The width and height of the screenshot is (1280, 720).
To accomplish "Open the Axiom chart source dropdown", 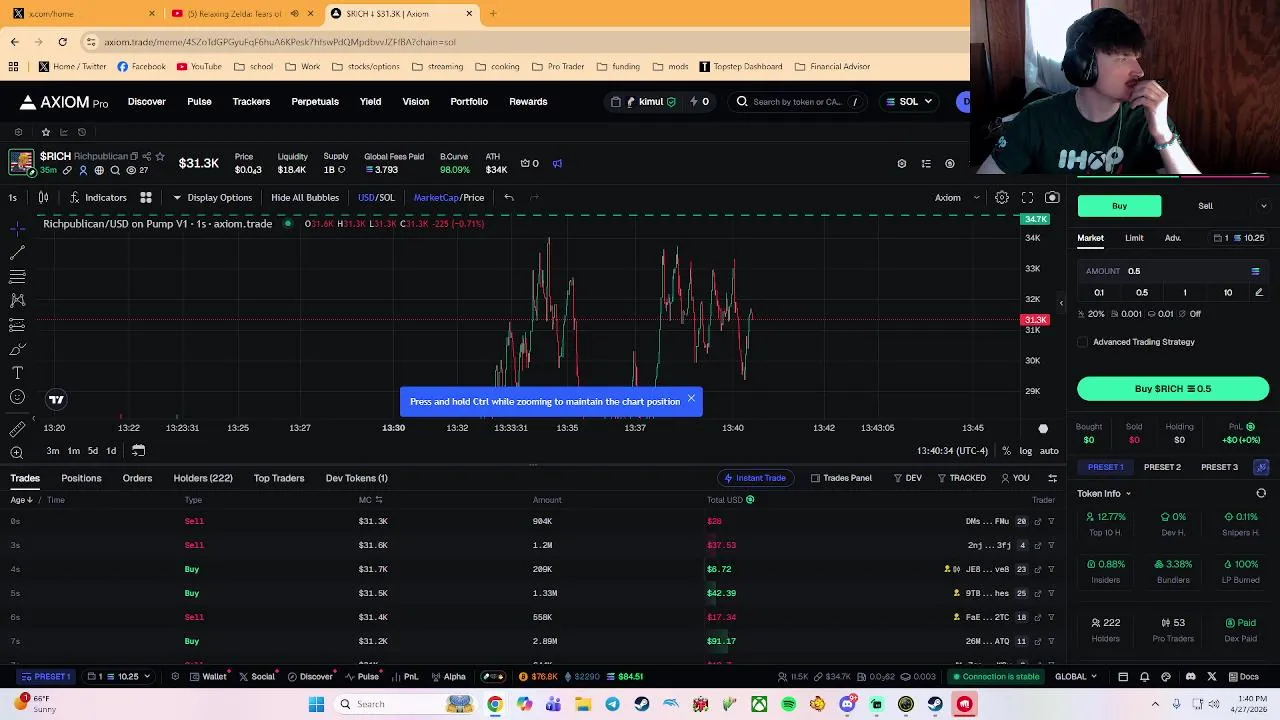I will [957, 197].
